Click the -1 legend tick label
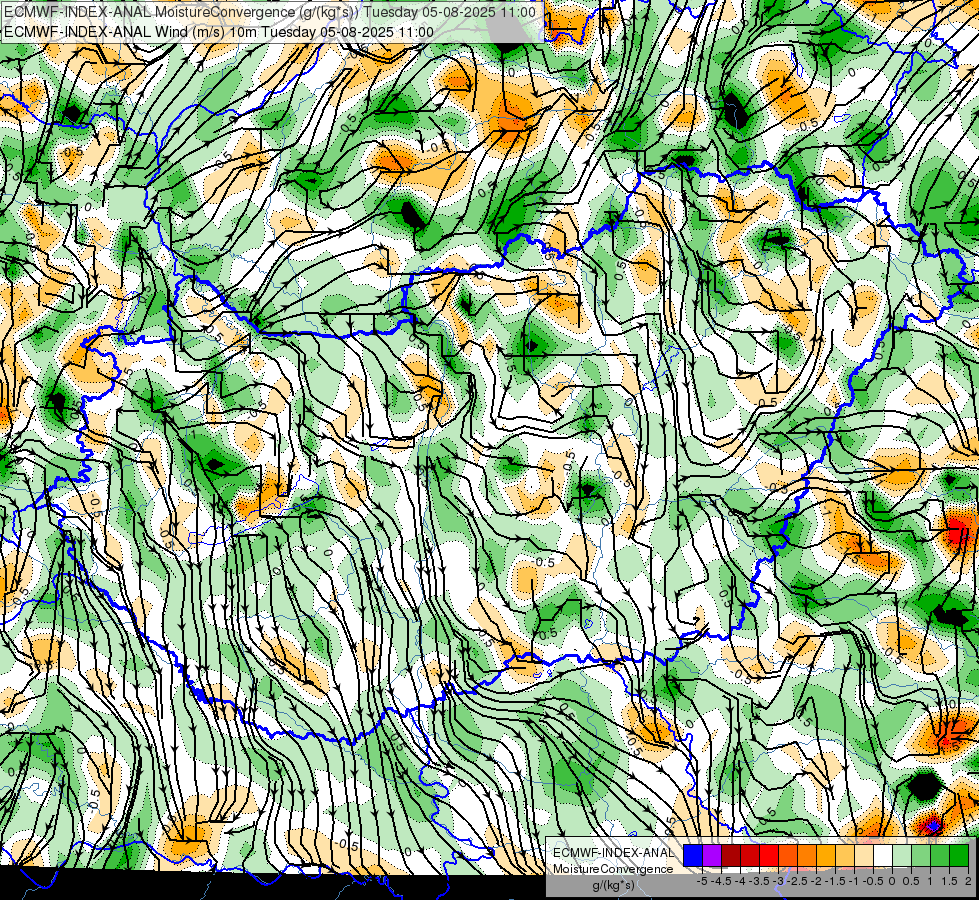Image resolution: width=979 pixels, height=900 pixels. 854,881
